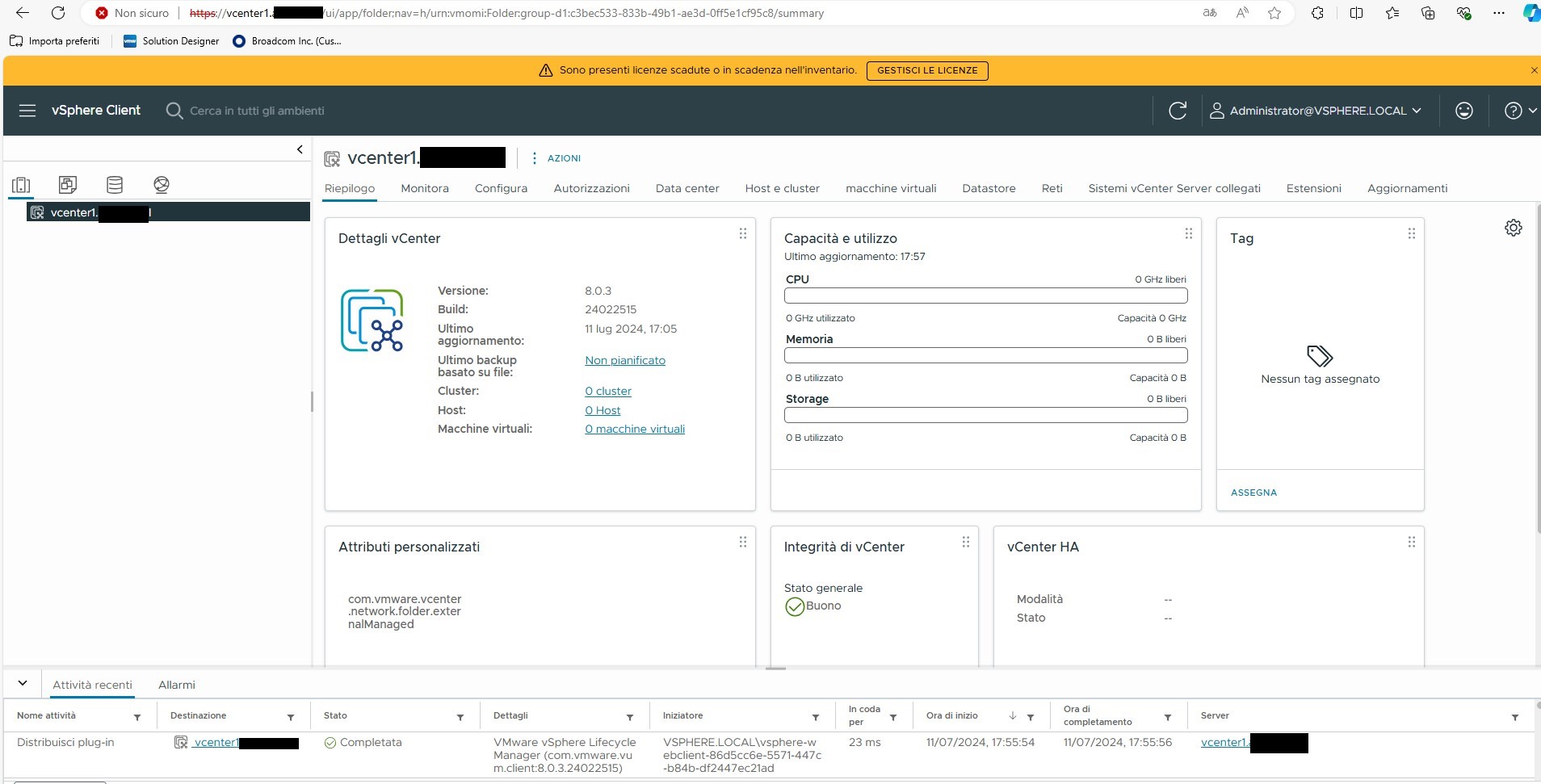This screenshot has width=1541, height=784.
Task: Click drag handle on vCenter HA card
Action: coord(1411,542)
